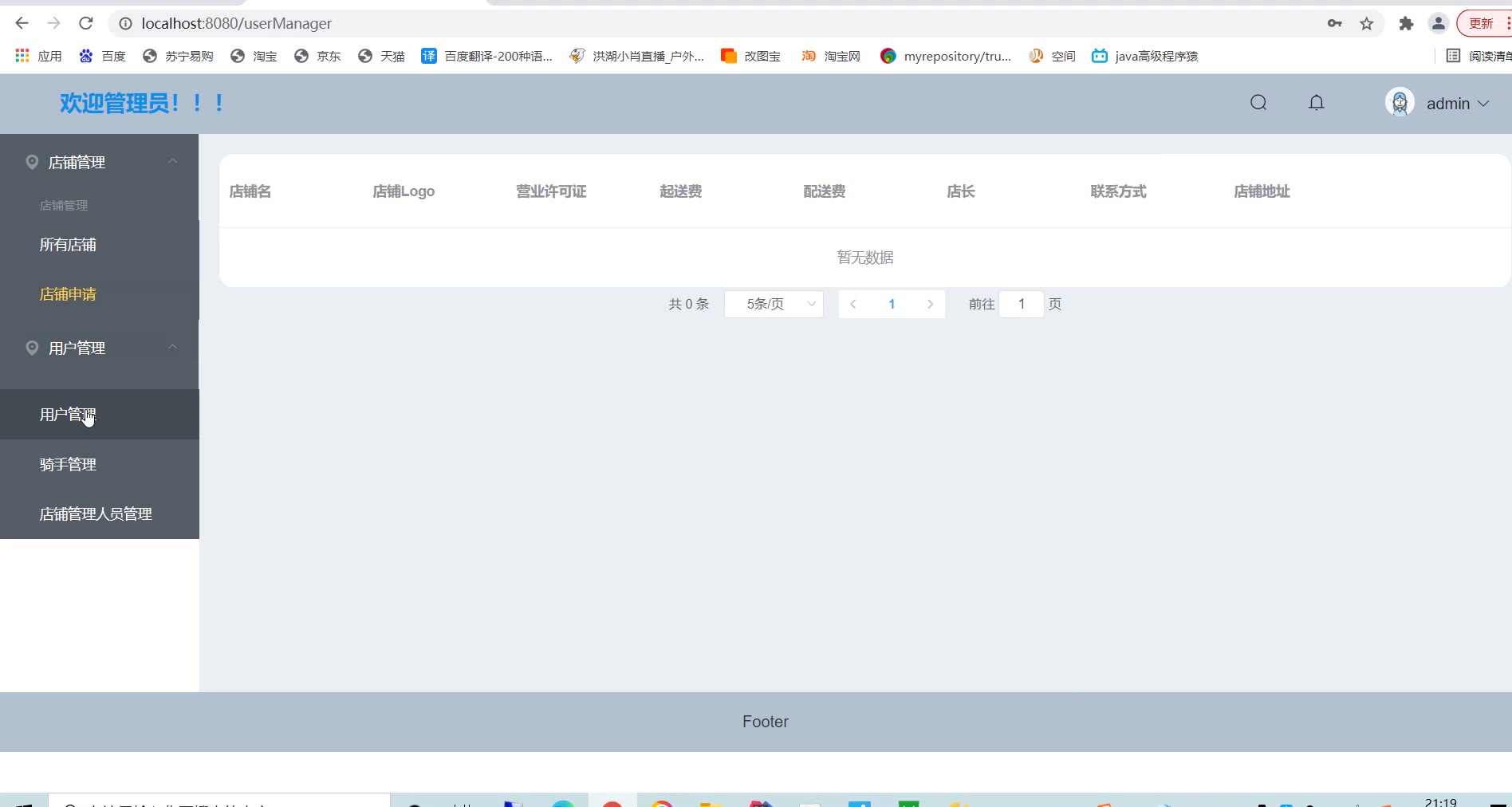The width and height of the screenshot is (1512, 807).
Task: Click the 店铺地址 column header
Action: pos(1262,191)
